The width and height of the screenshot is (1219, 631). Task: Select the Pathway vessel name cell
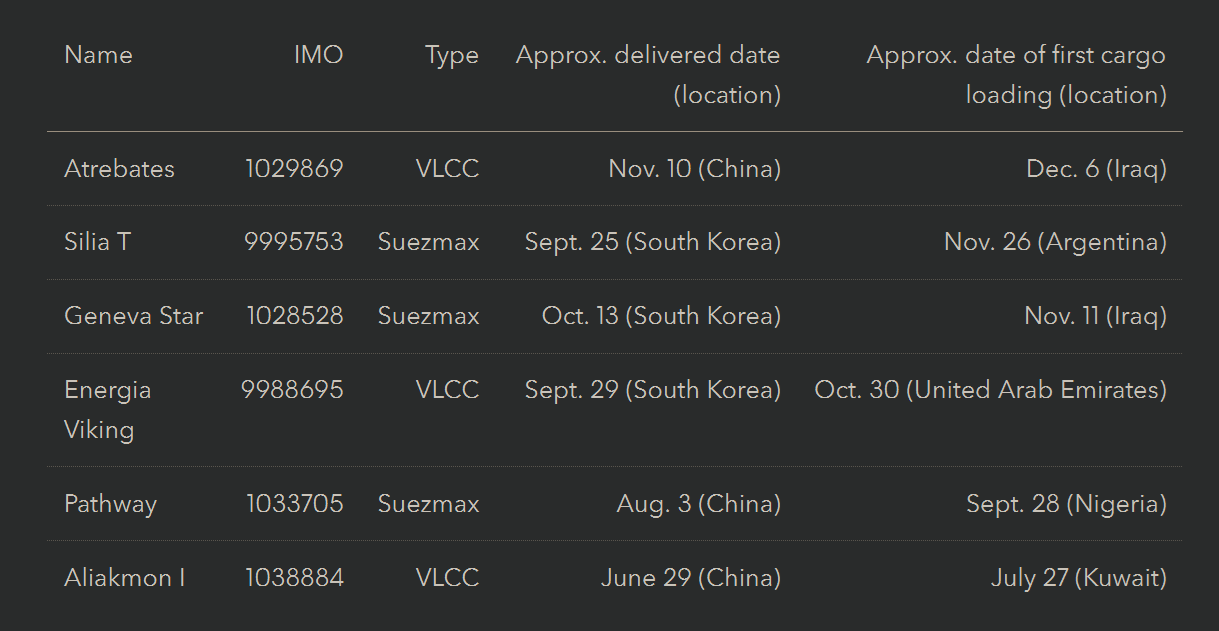[x=110, y=504]
